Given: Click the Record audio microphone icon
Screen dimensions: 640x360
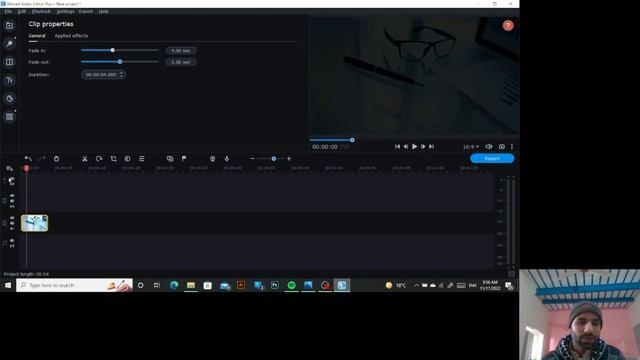Looking at the screenshot, I should pos(227,159).
